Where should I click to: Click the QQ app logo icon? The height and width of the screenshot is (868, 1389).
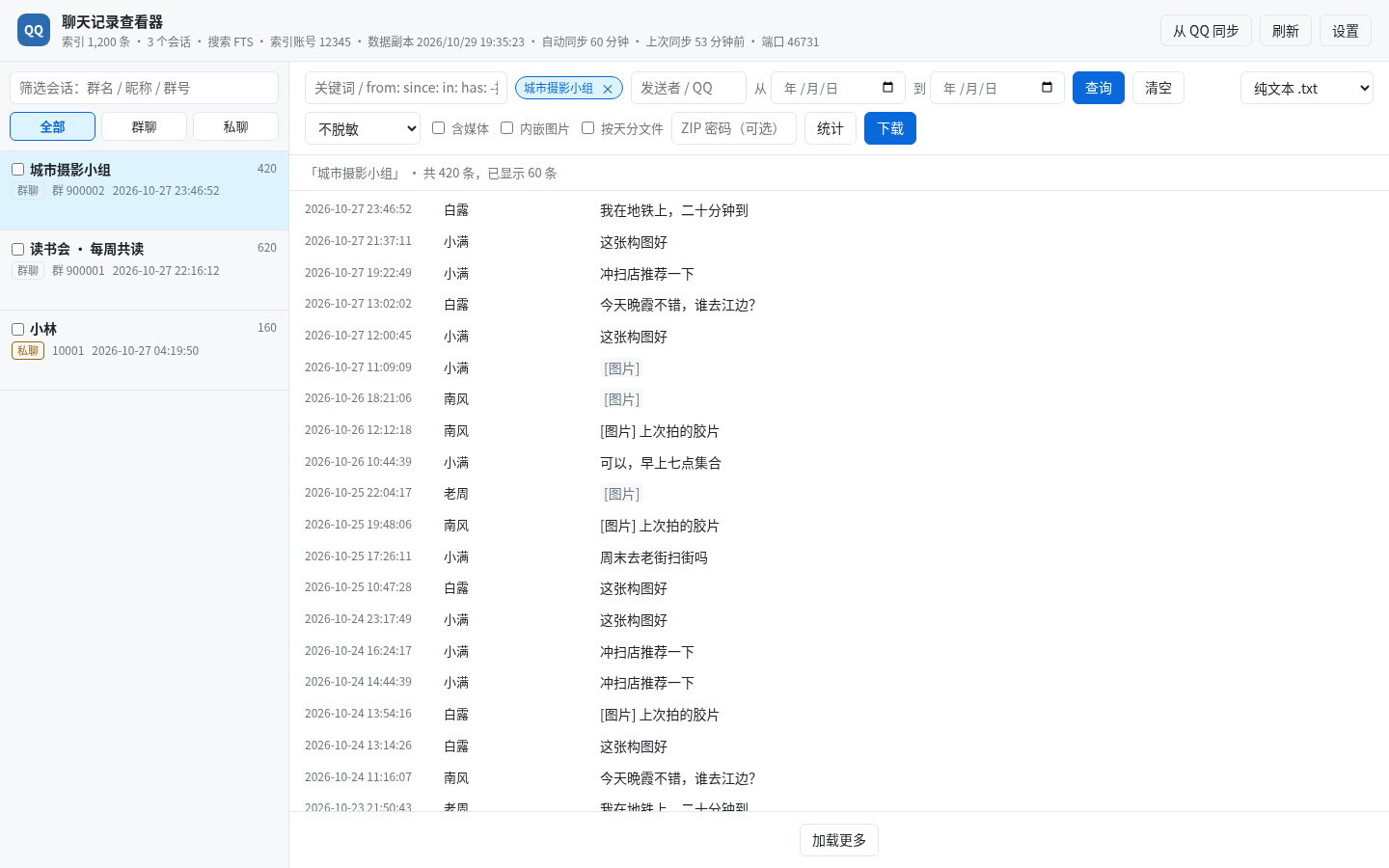(x=34, y=30)
